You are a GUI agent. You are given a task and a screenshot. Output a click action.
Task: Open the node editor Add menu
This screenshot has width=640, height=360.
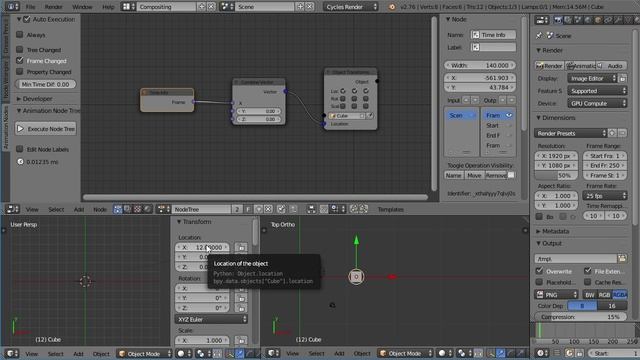79,209
